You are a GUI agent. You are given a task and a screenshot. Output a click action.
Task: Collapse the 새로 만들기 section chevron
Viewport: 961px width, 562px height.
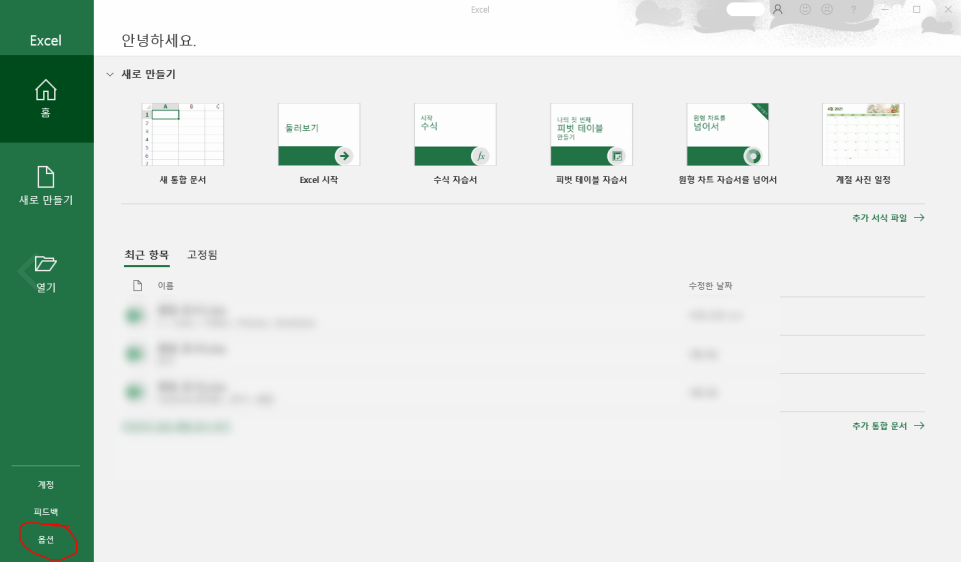[x=110, y=74]
